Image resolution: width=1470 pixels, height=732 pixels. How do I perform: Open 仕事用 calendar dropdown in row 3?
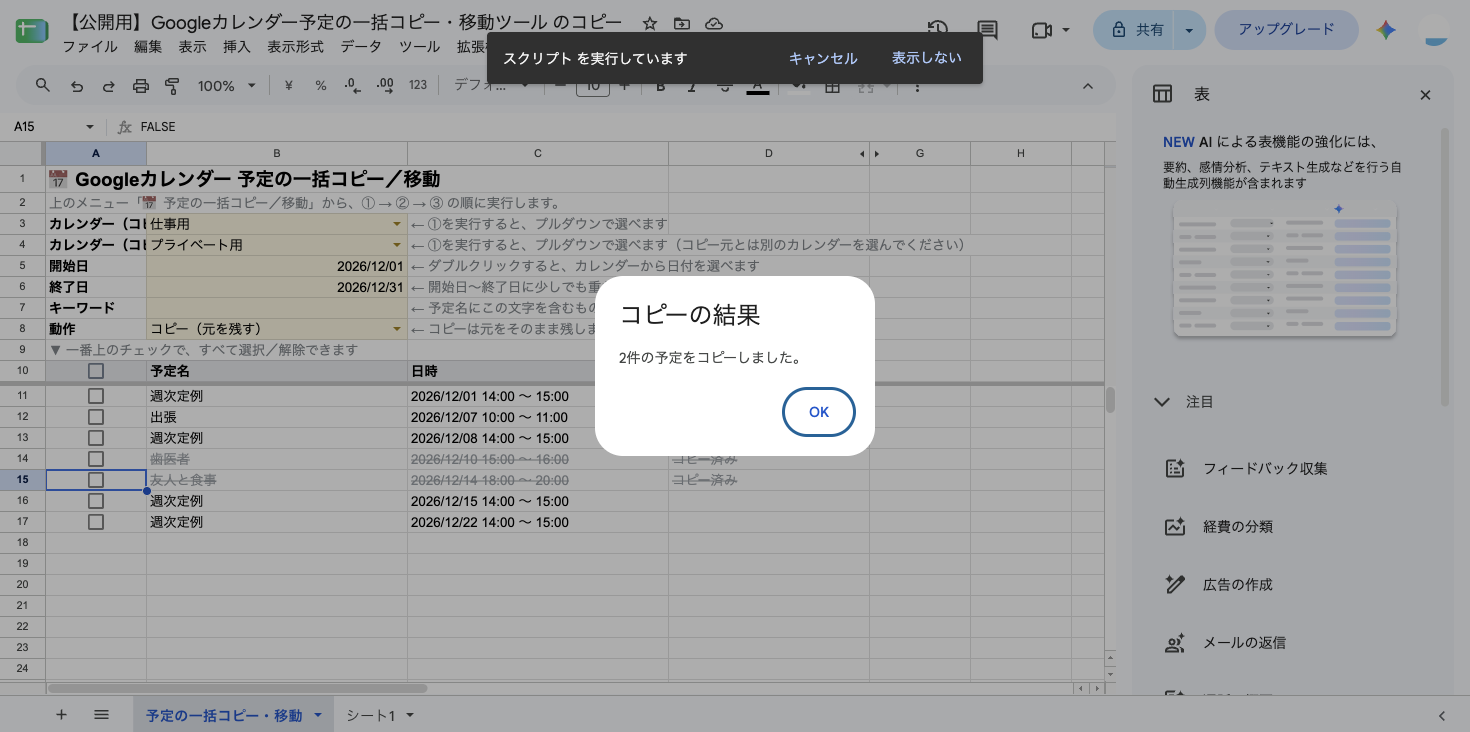(397, 224)
